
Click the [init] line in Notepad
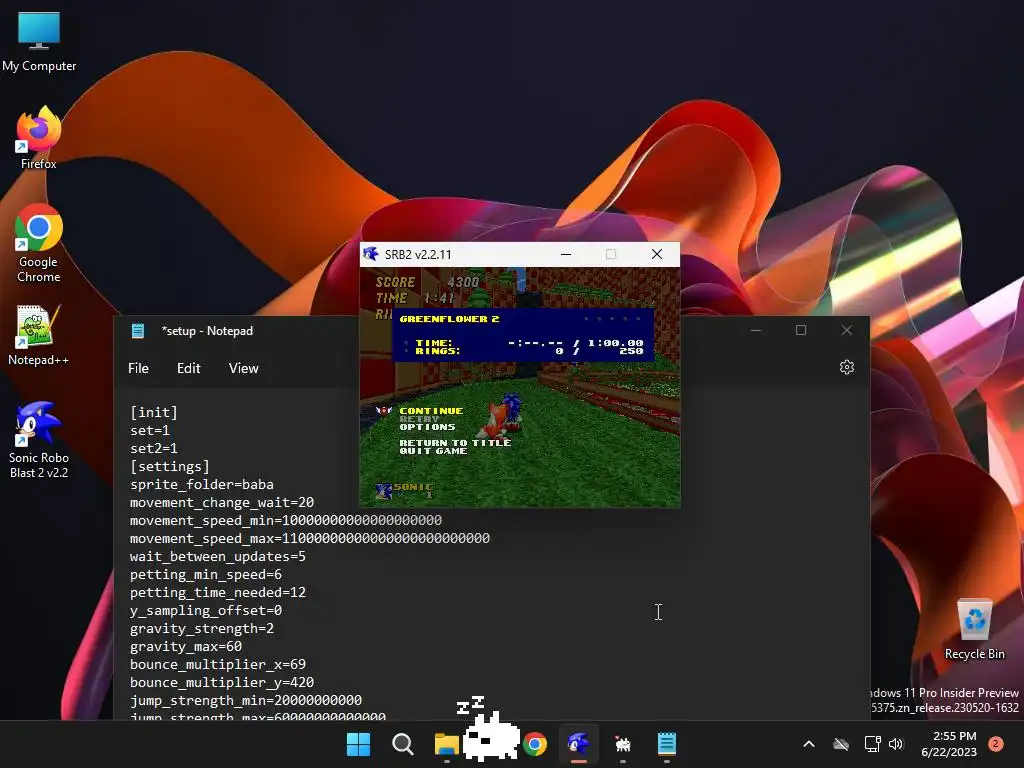pos(153,413)
